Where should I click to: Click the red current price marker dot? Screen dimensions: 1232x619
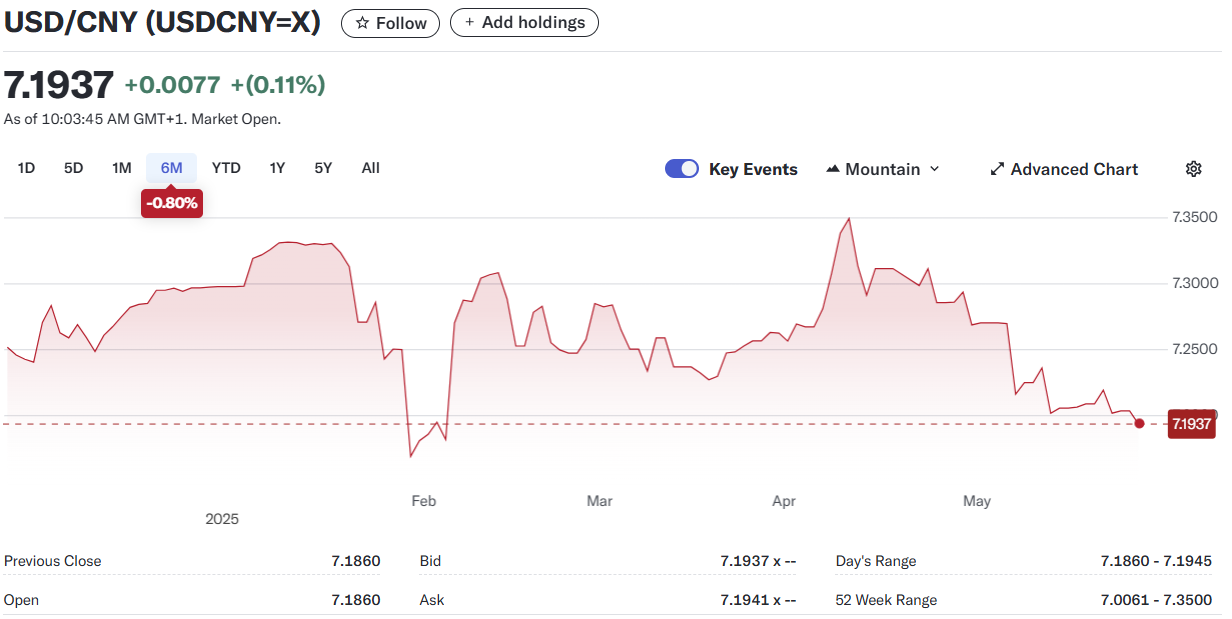(1139, 424)
